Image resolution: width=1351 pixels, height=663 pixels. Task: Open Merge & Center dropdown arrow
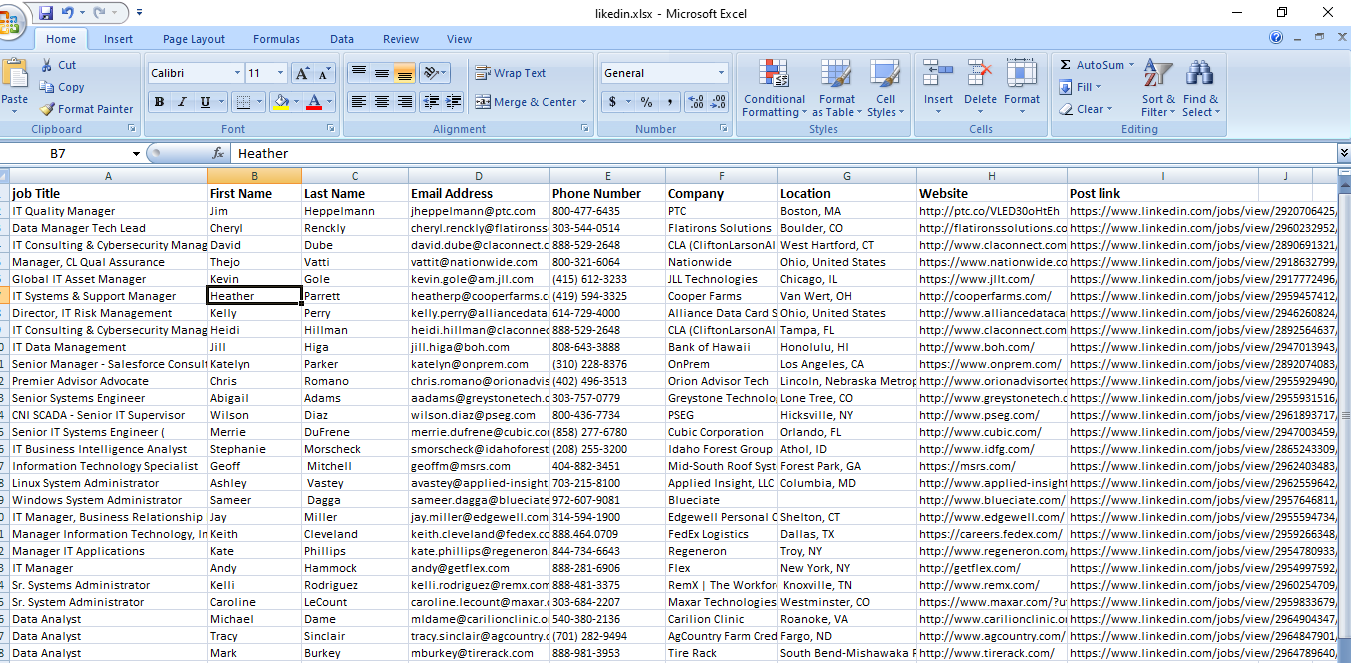click(584, 102)
